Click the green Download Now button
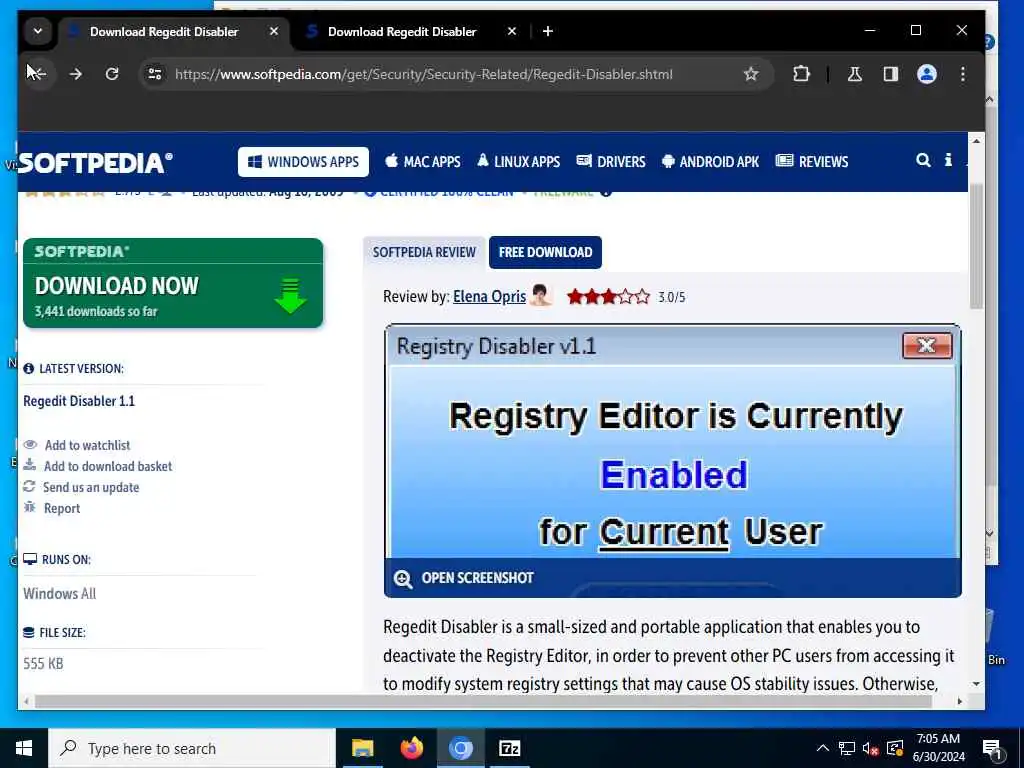The width and height of the screenshot is (1024, 768). click(173, 283)
